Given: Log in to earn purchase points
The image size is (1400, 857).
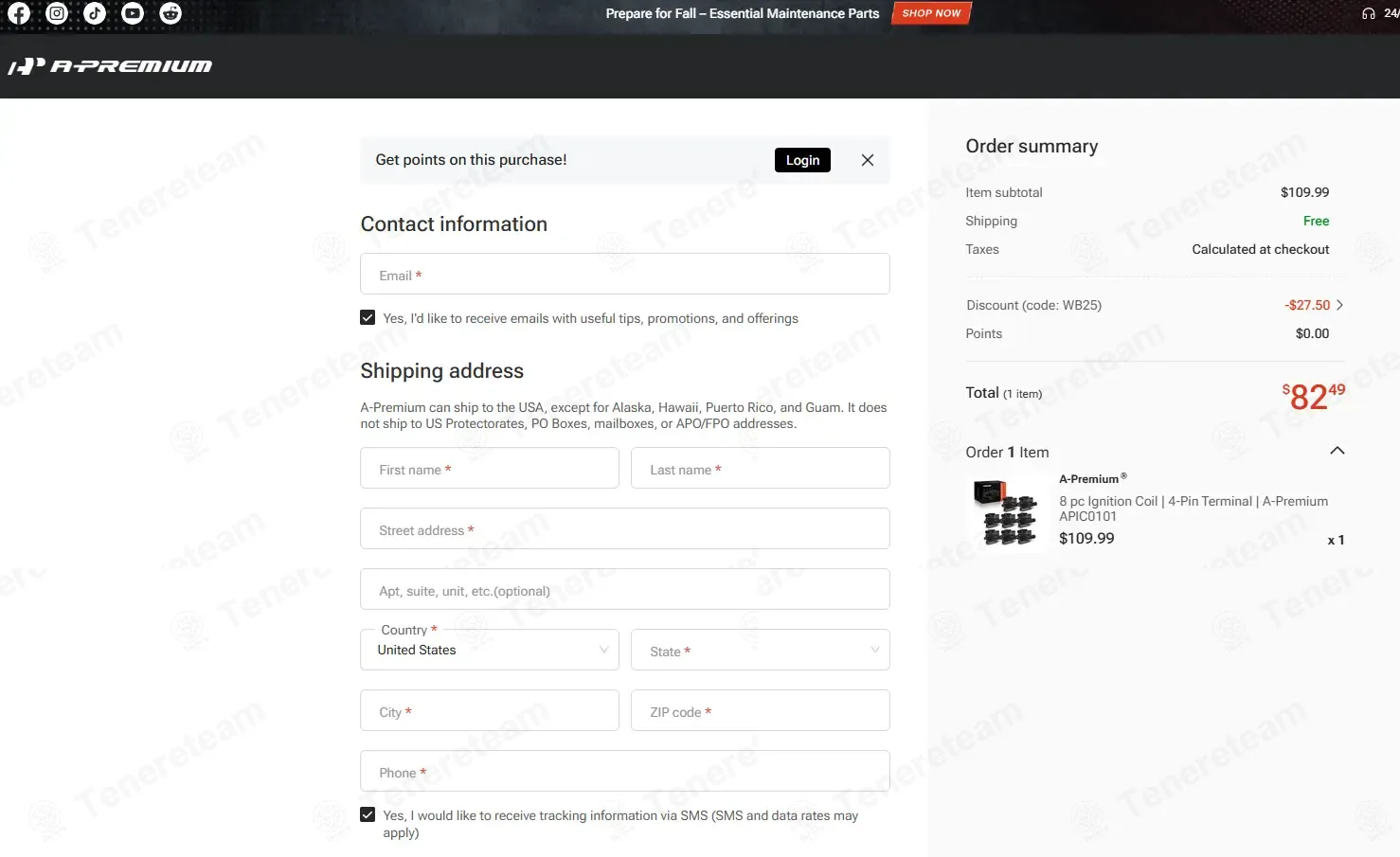Looking at the screenshot, I should [802, 160].
